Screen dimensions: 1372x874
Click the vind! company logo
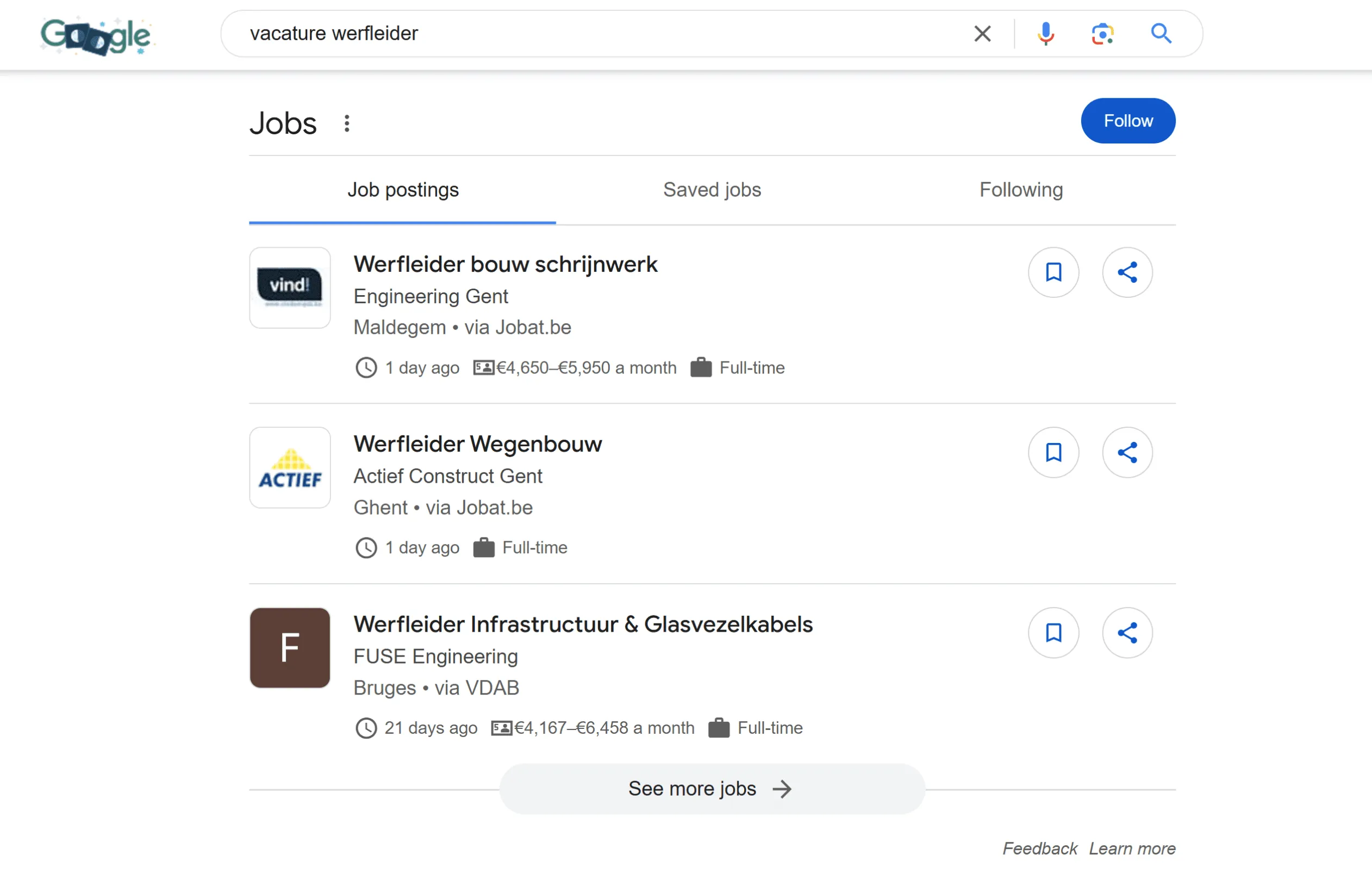click(290, 288)
